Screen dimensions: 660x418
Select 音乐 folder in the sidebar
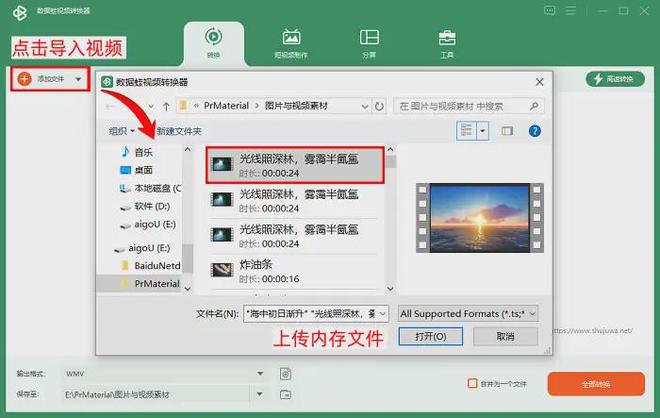tap(144, 152)
